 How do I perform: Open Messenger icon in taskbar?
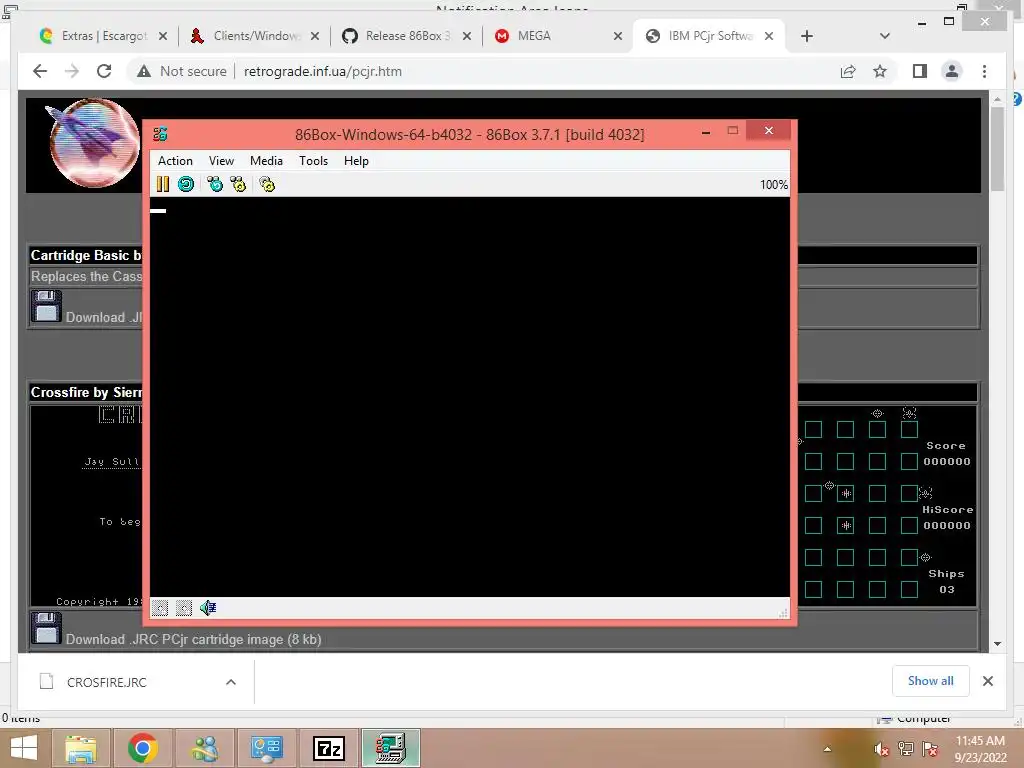coord(204,748)
